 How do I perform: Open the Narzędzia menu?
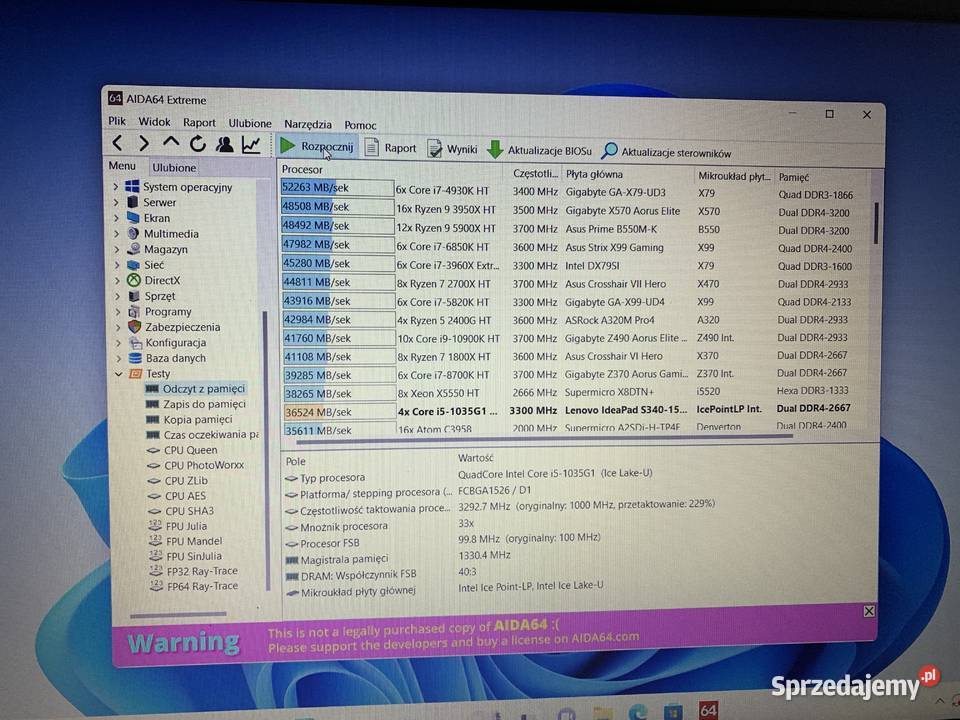tap(308, 124)
